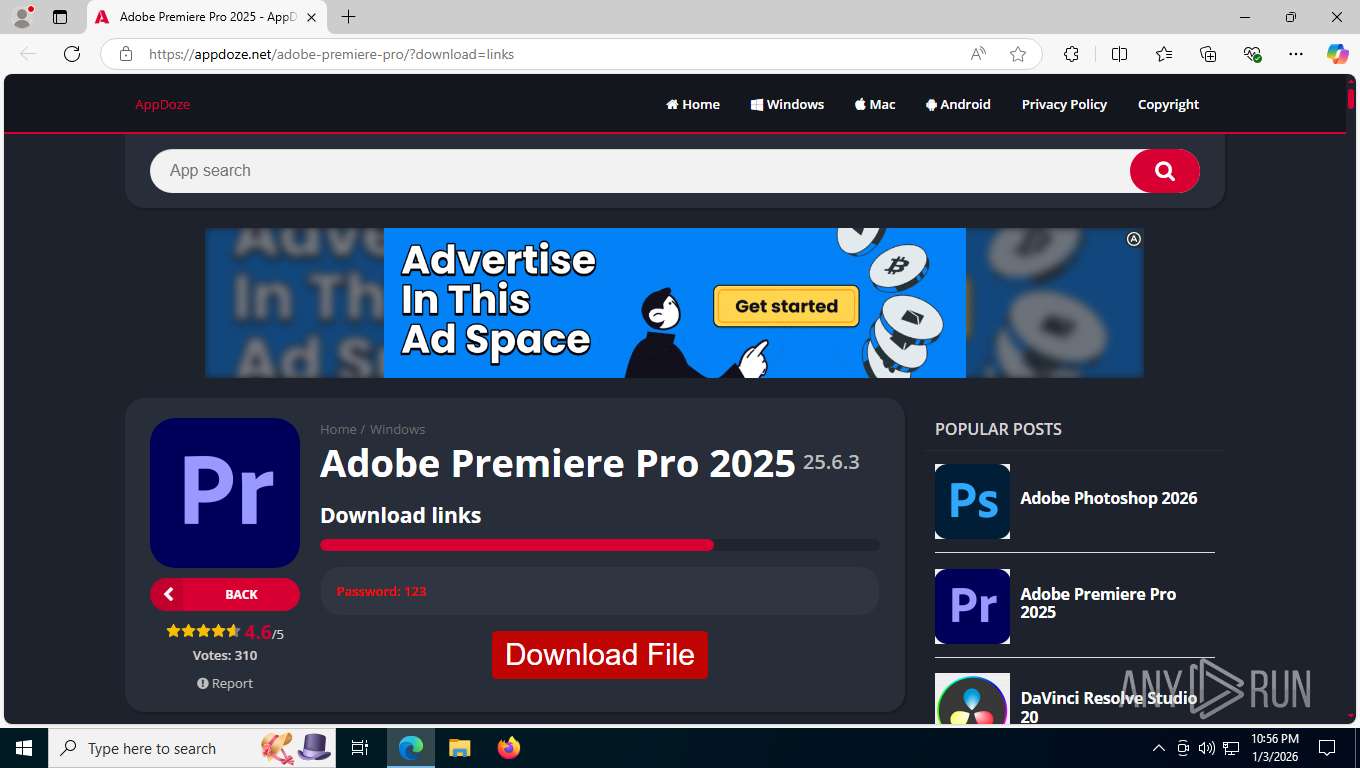Screen dimensions: 1360x768
Task: Click the browser profile avatar icon
Action: click(x=22, y=17)
